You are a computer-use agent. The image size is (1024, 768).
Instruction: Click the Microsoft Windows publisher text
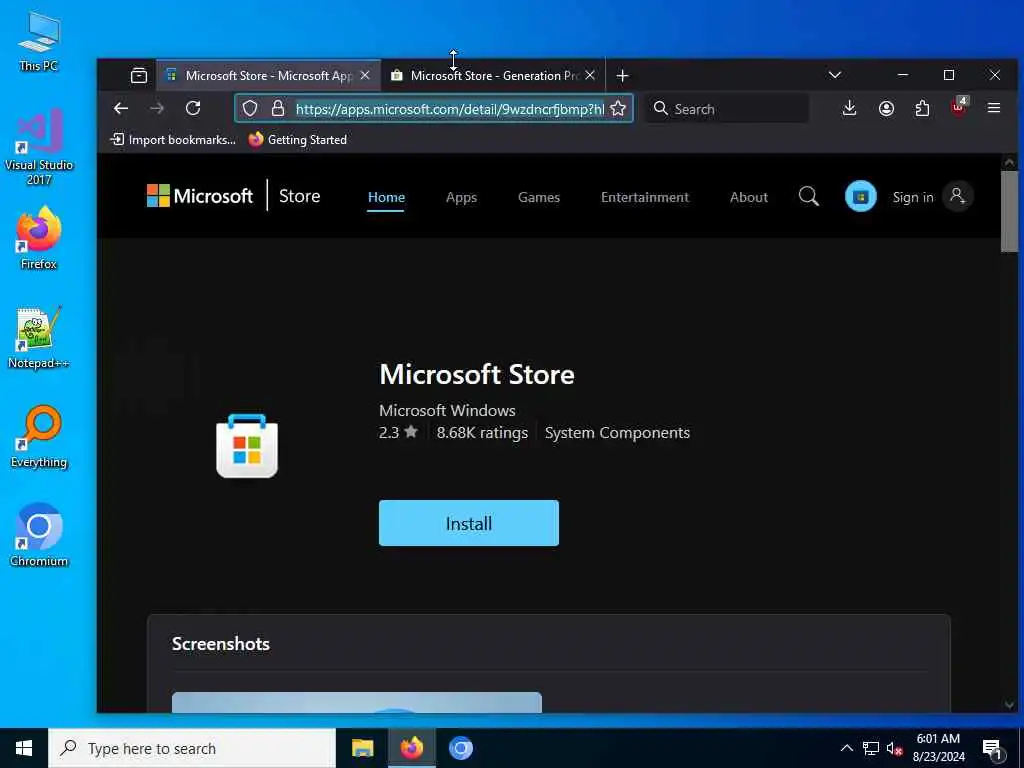point(447,411)
